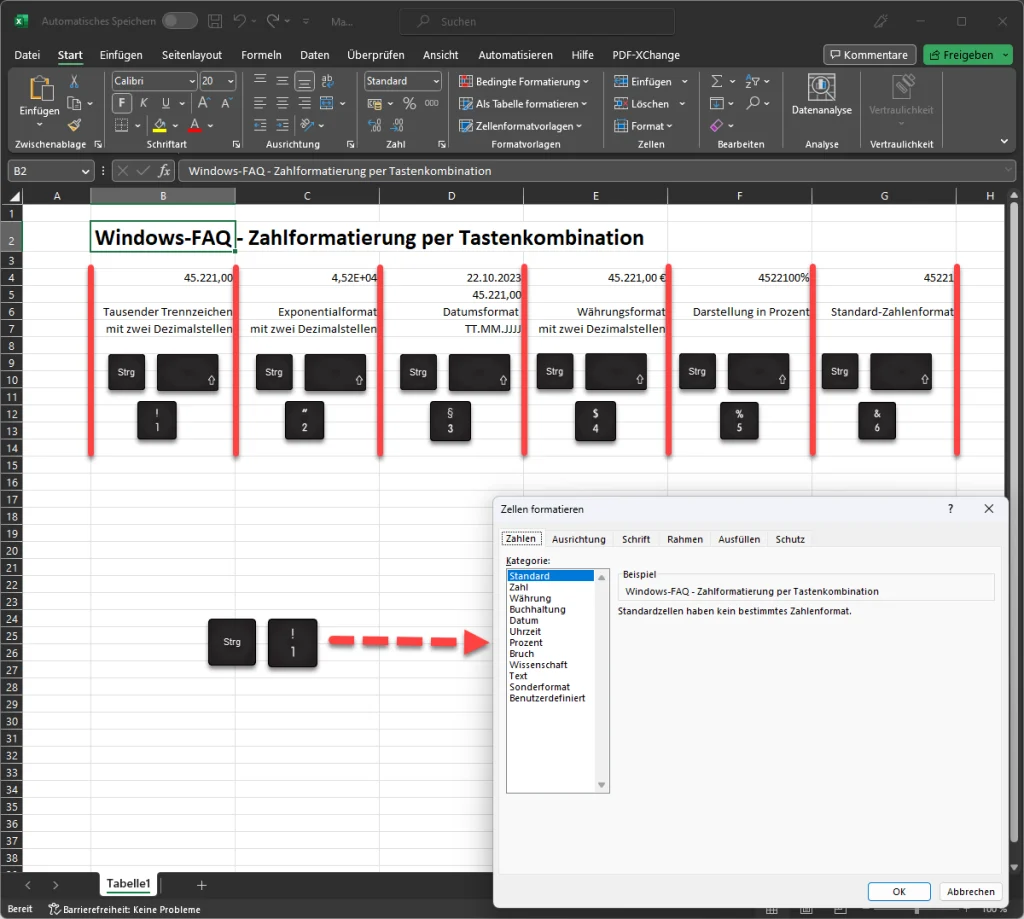Cut the selection with the scissors icon
Image resolution: width=1024 pixels, height=919 pixels.
(74, 81)
